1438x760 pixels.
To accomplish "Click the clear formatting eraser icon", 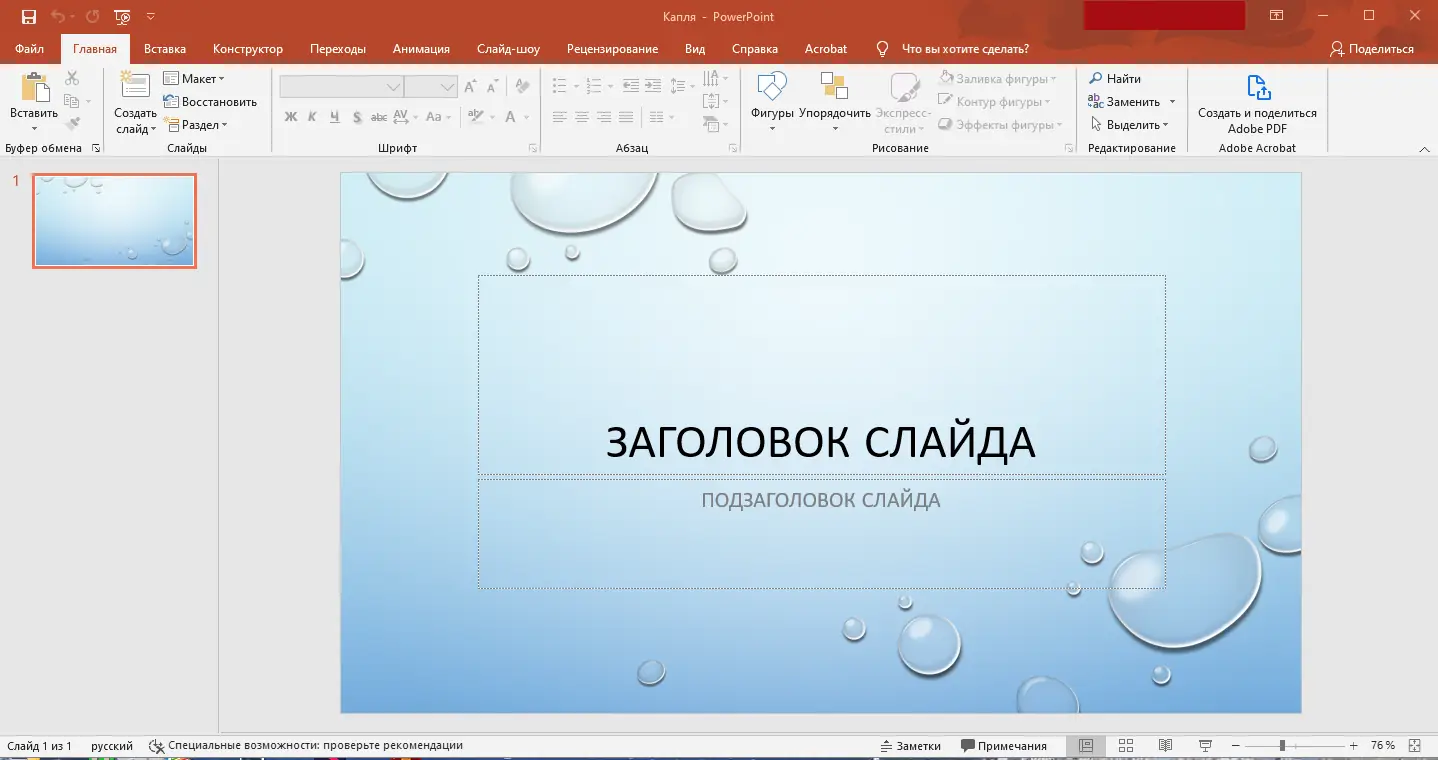I will [522, 87].
